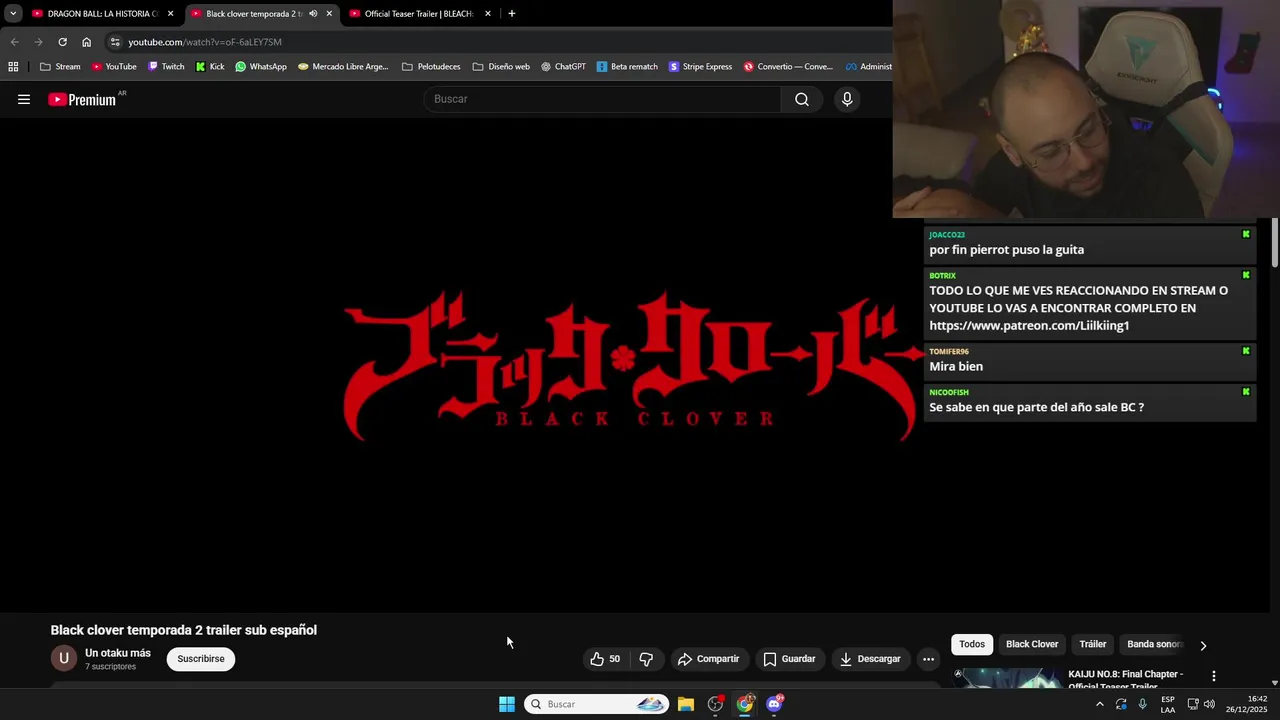Click the chat overlay scrollbar
The width and height of the screenshot is (1280, 720).
tap(1275, 243)
